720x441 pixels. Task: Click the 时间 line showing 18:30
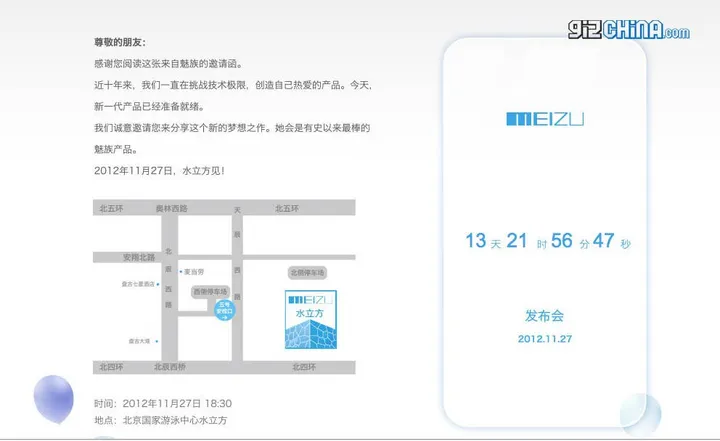(x=163, y=404)
